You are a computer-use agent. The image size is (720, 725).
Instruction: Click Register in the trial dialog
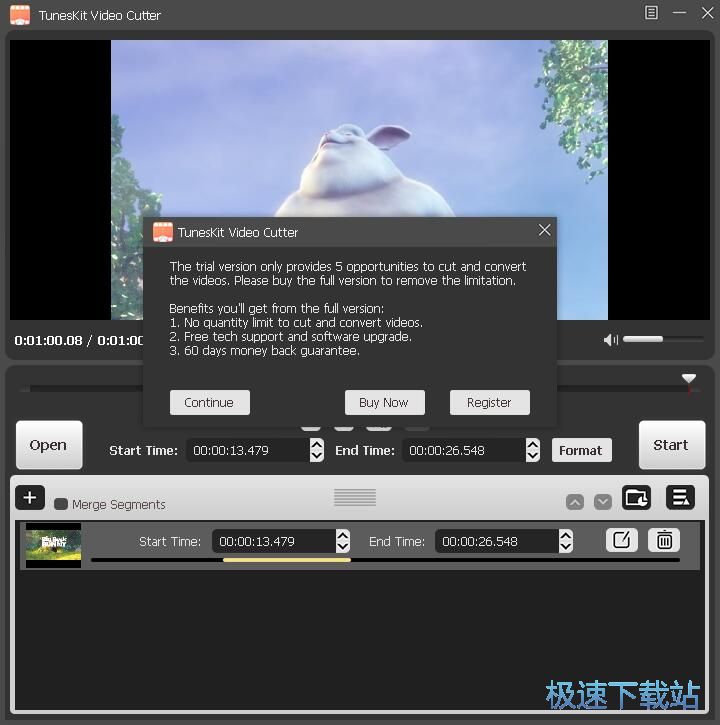489,402
